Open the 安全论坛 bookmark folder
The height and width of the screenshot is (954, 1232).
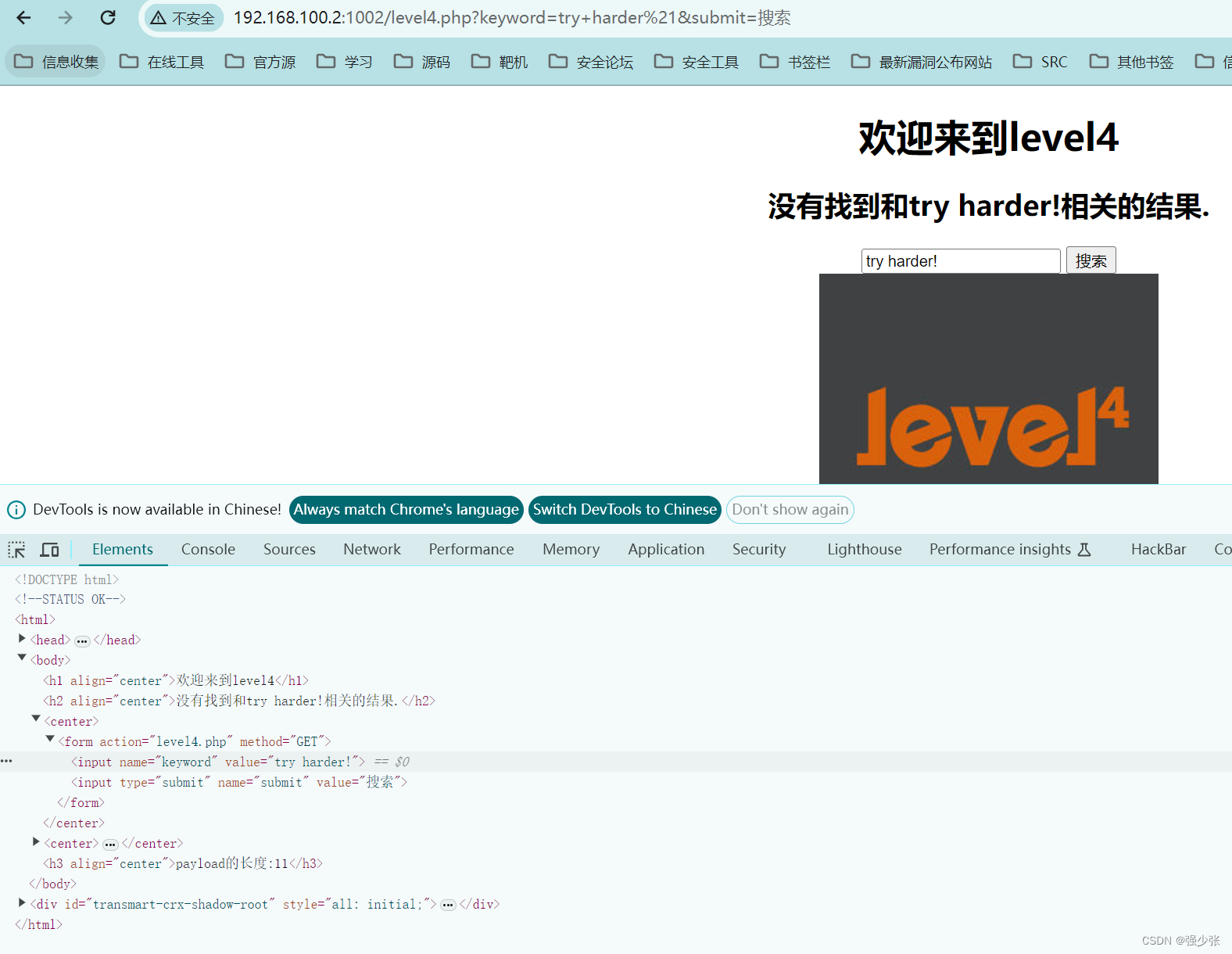point(591,62)
